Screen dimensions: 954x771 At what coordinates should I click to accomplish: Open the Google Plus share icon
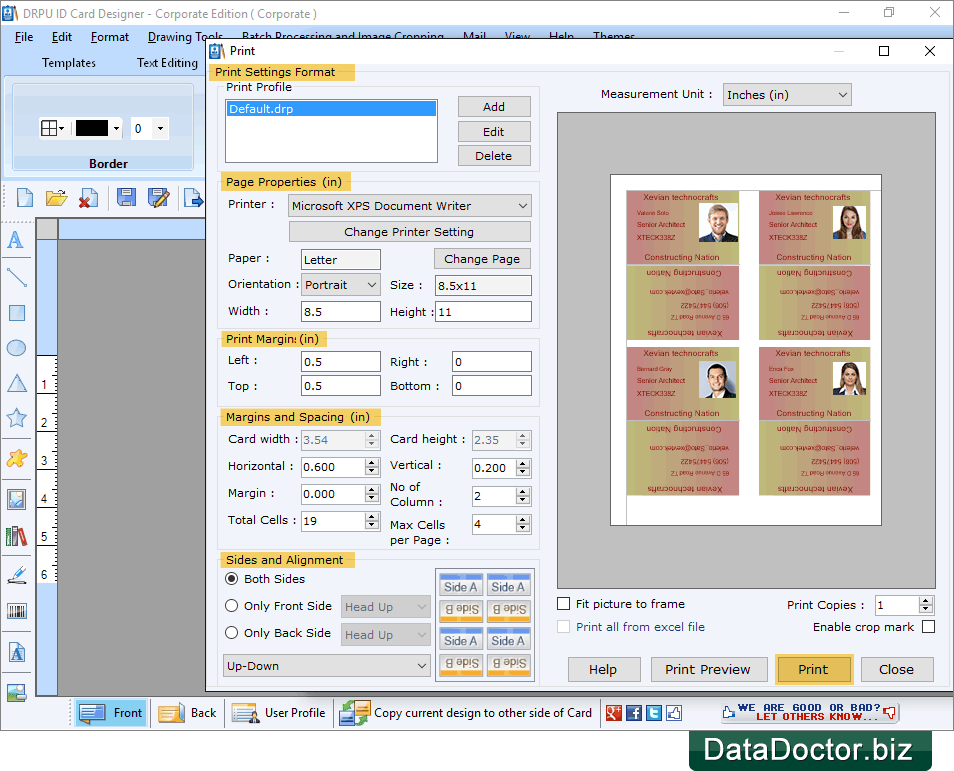click(x=614, y=713)
